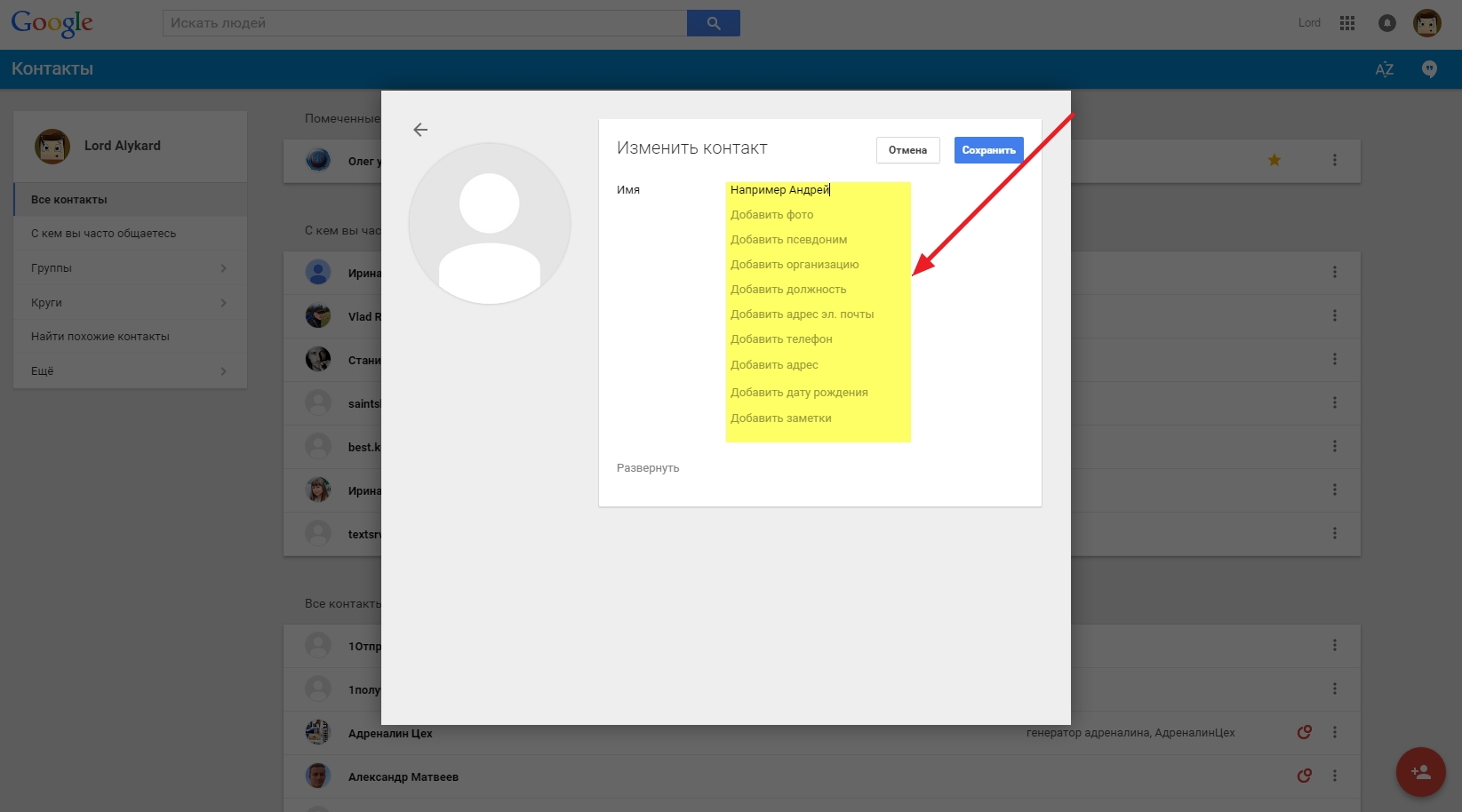Cancel editing with 'Отмена'
The width and height of the screenshot is (1462, 812).
click(x=907, y=150)
